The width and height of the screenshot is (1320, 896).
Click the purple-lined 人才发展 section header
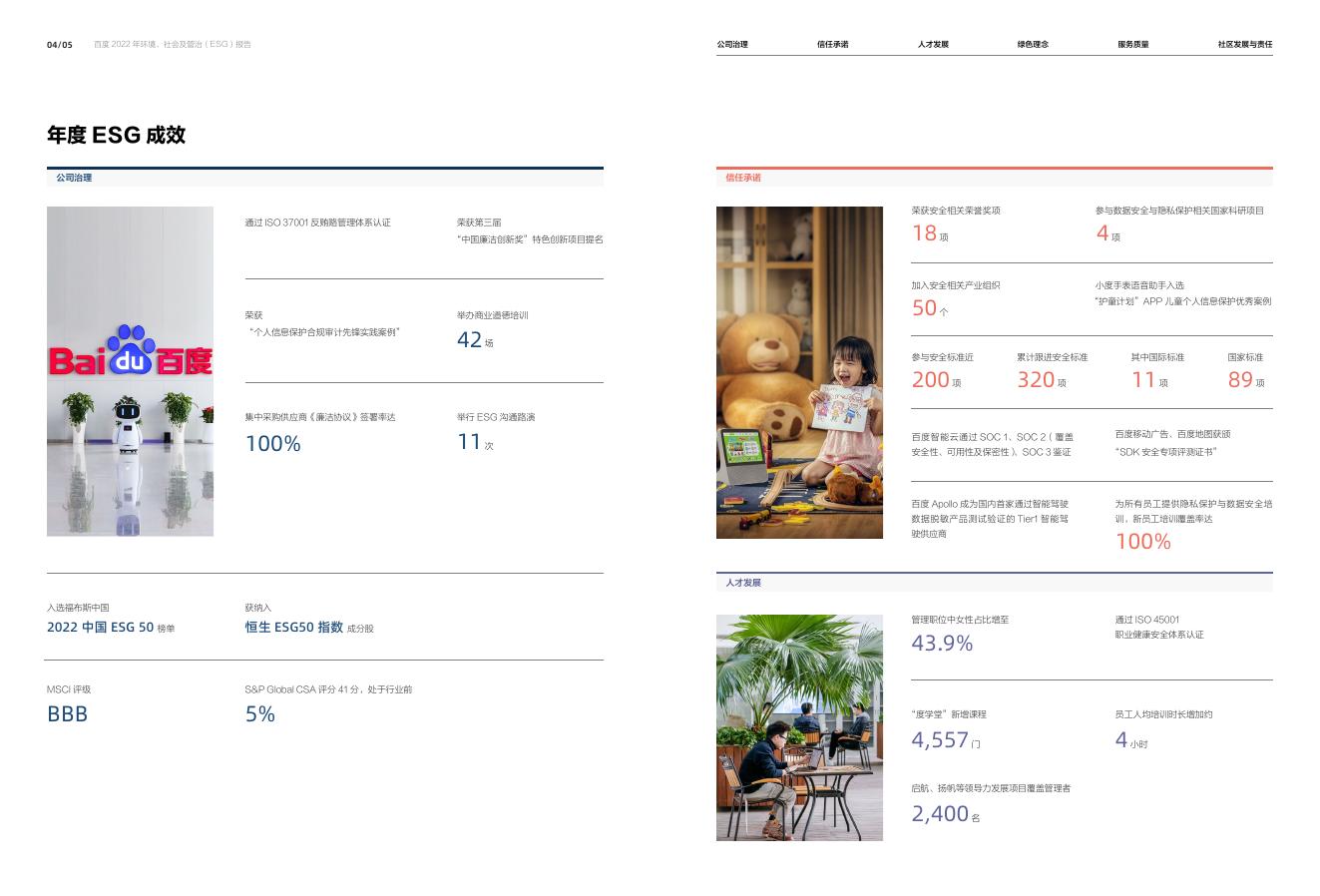coord(995,582)
